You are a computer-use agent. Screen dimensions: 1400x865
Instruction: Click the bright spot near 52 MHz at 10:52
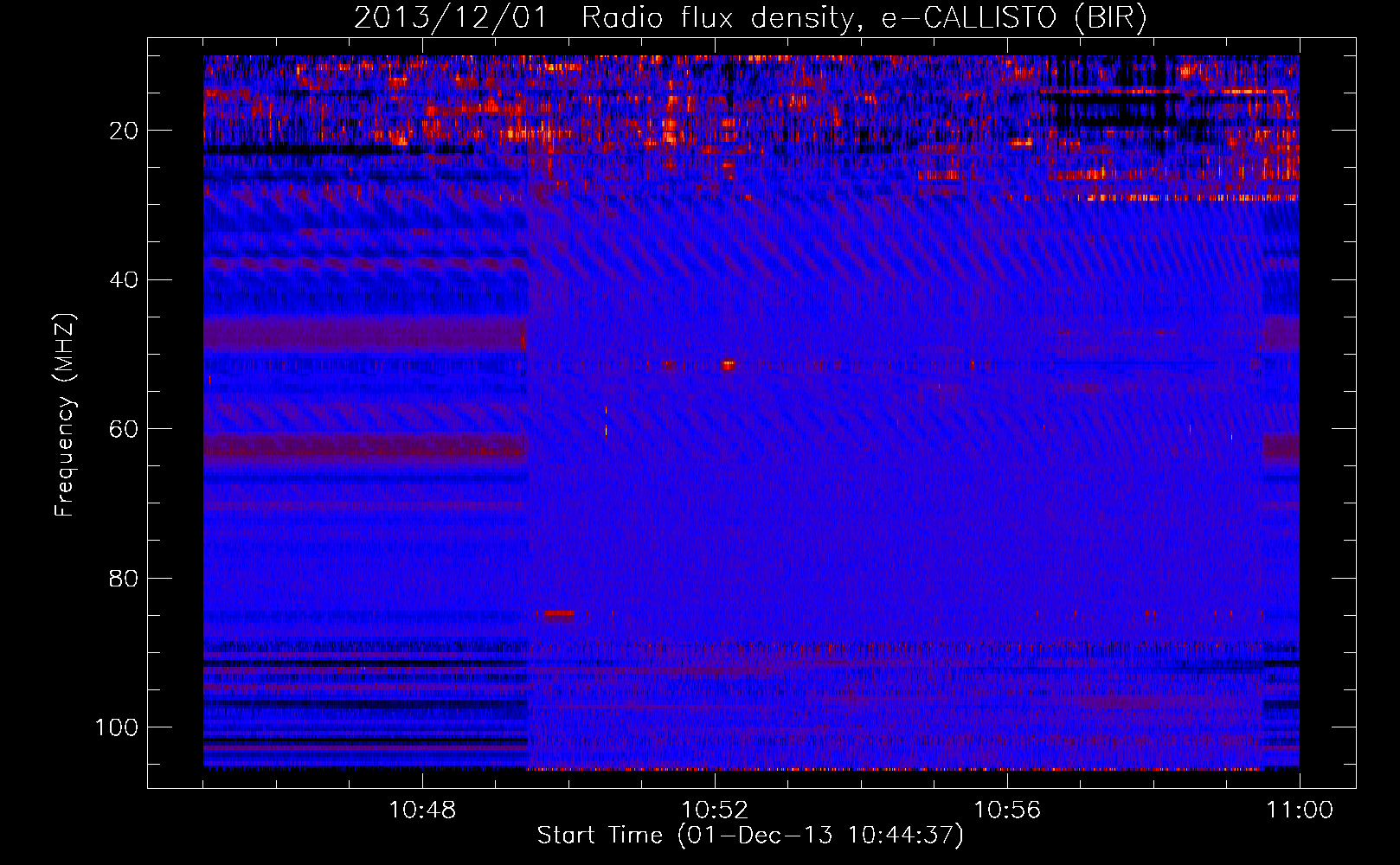coord(729,365)
